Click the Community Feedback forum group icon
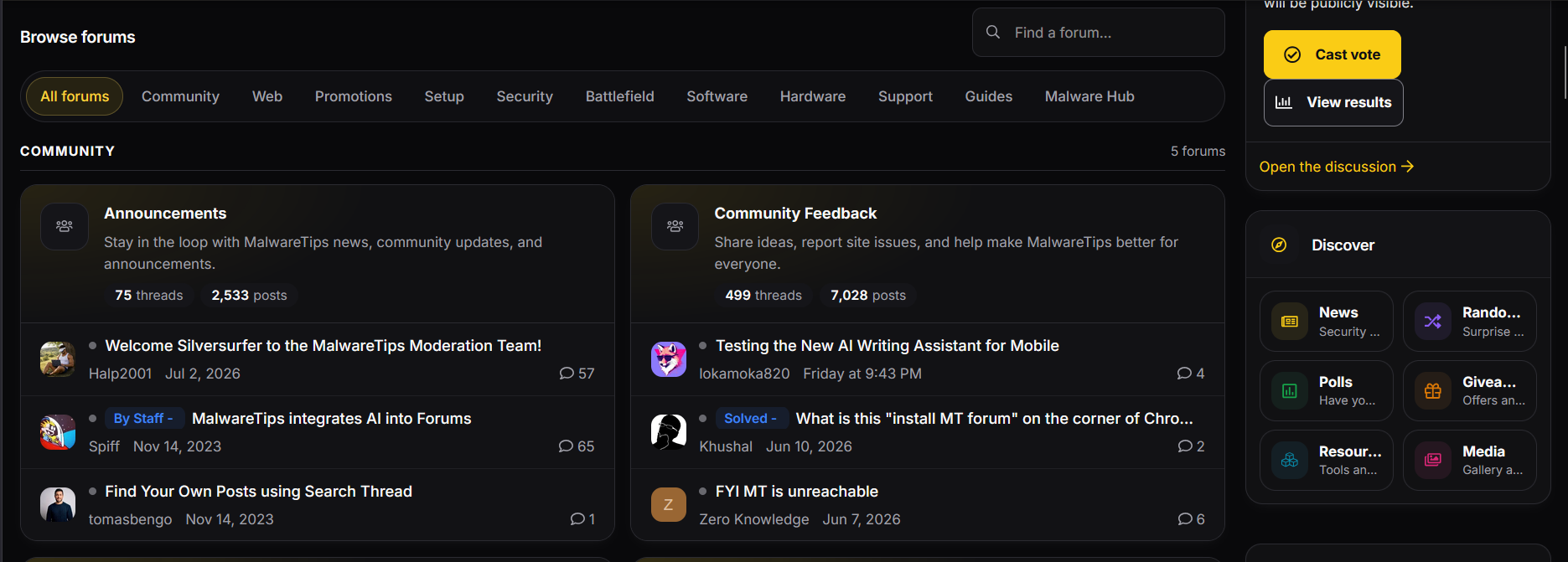Screen dimensions: 1568x562 pos(675,226)
